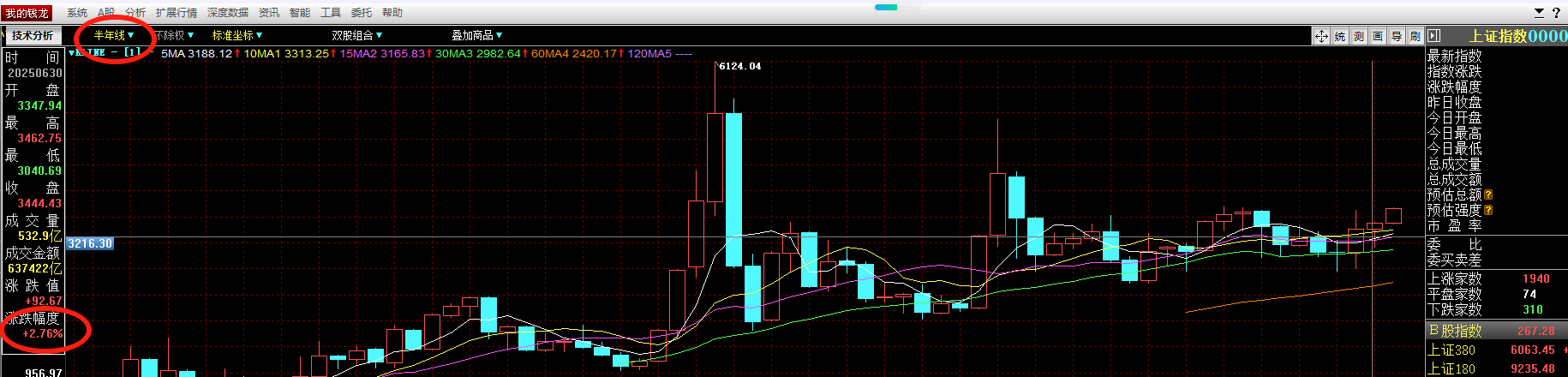Expand the KLINE indicator triangle
The image size is (1568, 377).
[71, 52]
